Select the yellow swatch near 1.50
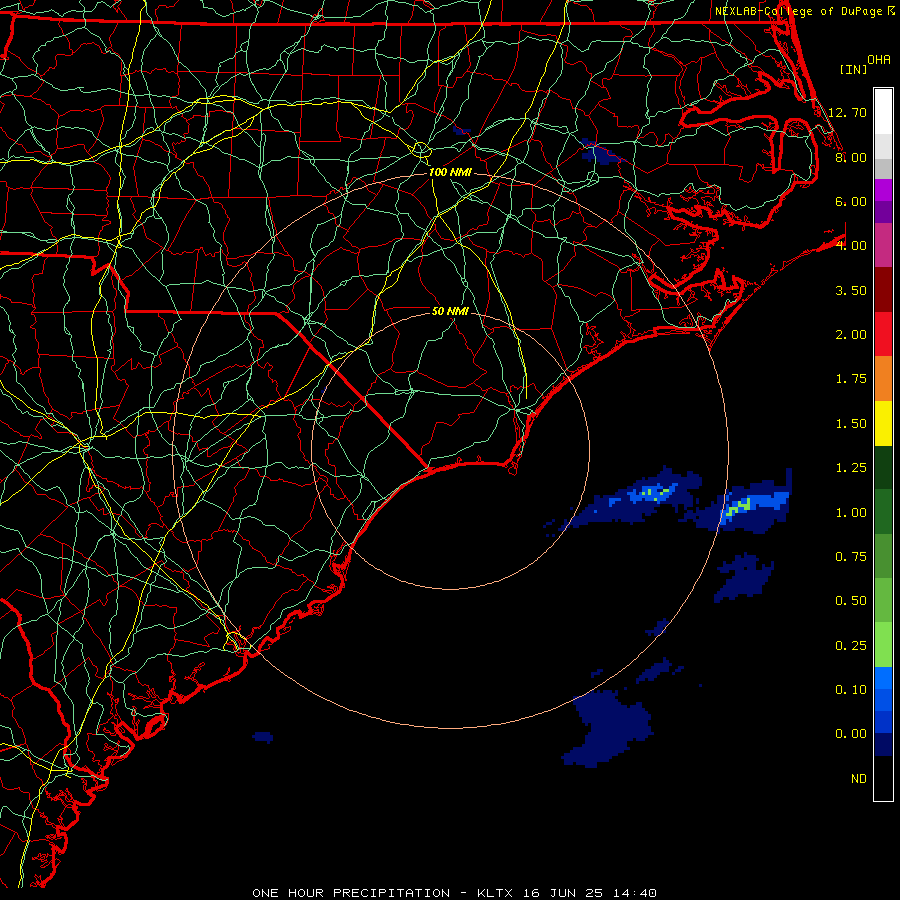This screenshot has height=900, width=900. [x=883, y=423]
